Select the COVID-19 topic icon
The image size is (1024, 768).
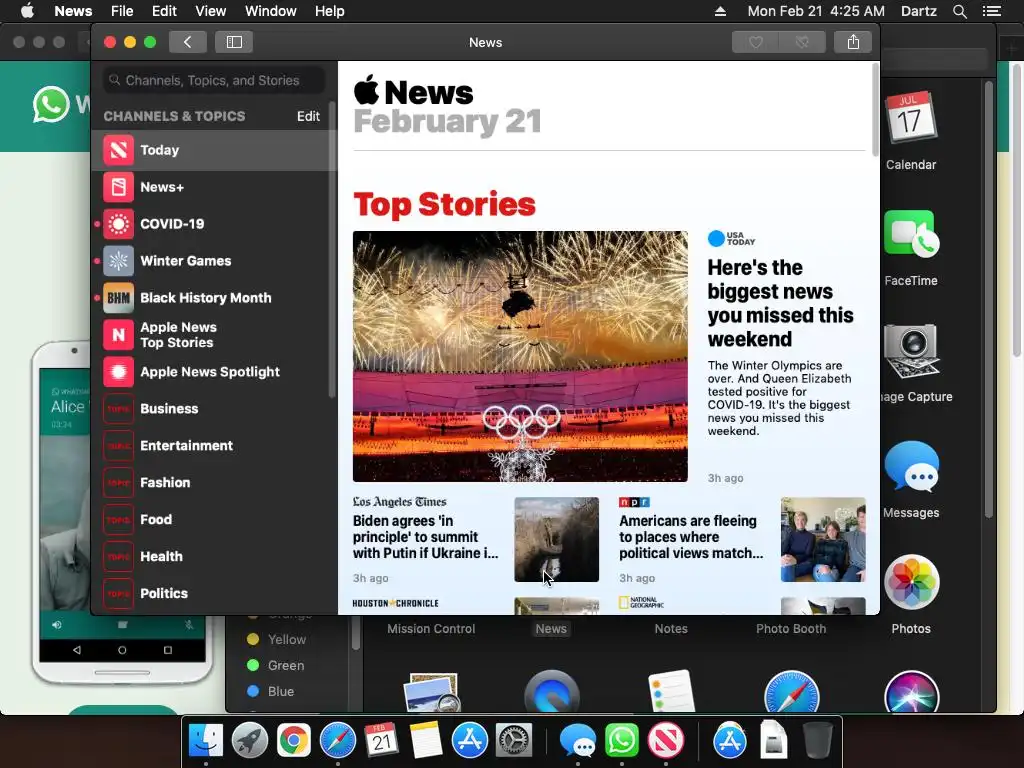pos(118,224)
